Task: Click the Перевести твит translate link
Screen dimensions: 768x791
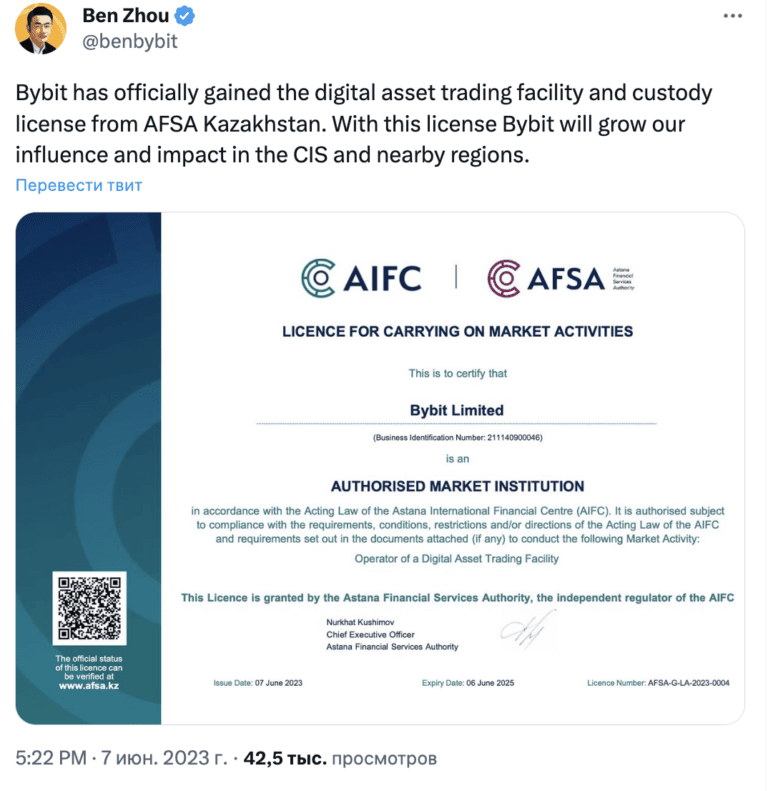Action: 79,185
